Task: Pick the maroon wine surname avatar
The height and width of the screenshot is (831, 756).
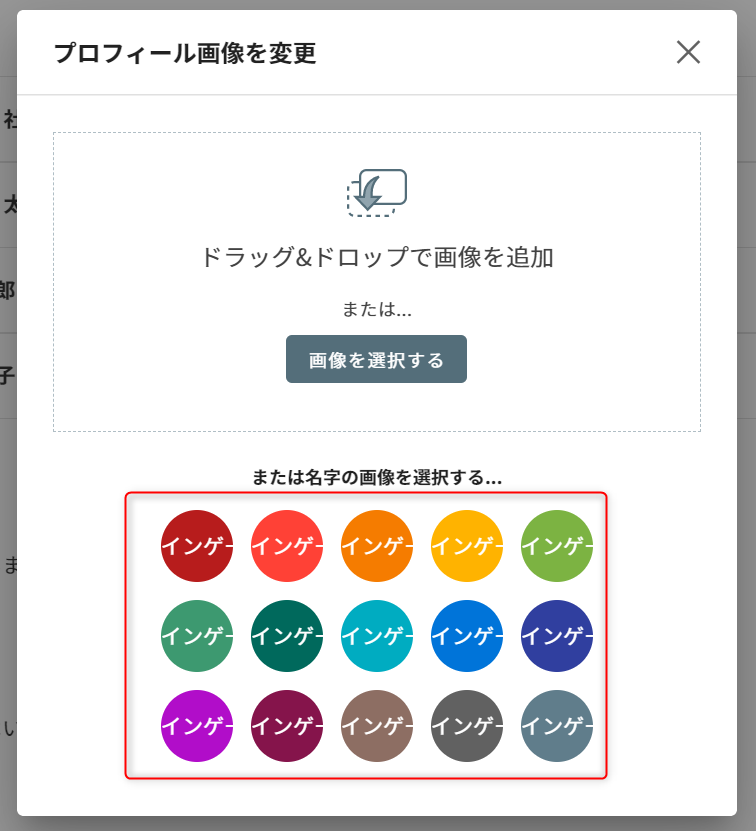Action: 287,726
